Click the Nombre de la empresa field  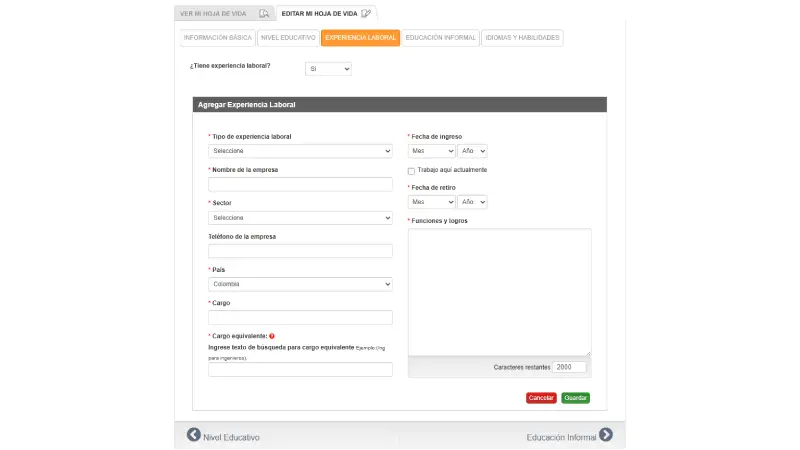(300, 184)
